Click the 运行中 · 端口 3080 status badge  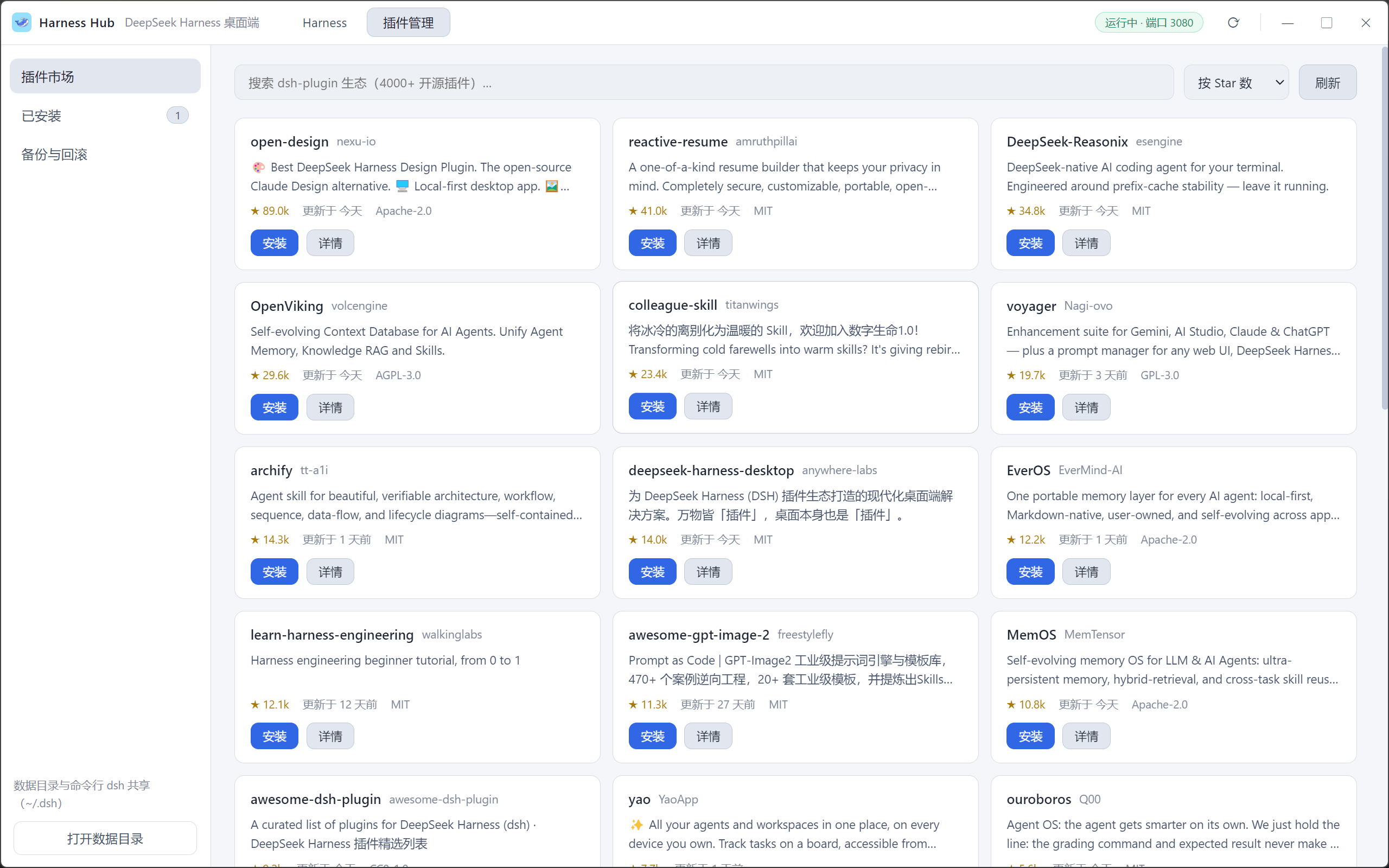(x=1149, y=22)
